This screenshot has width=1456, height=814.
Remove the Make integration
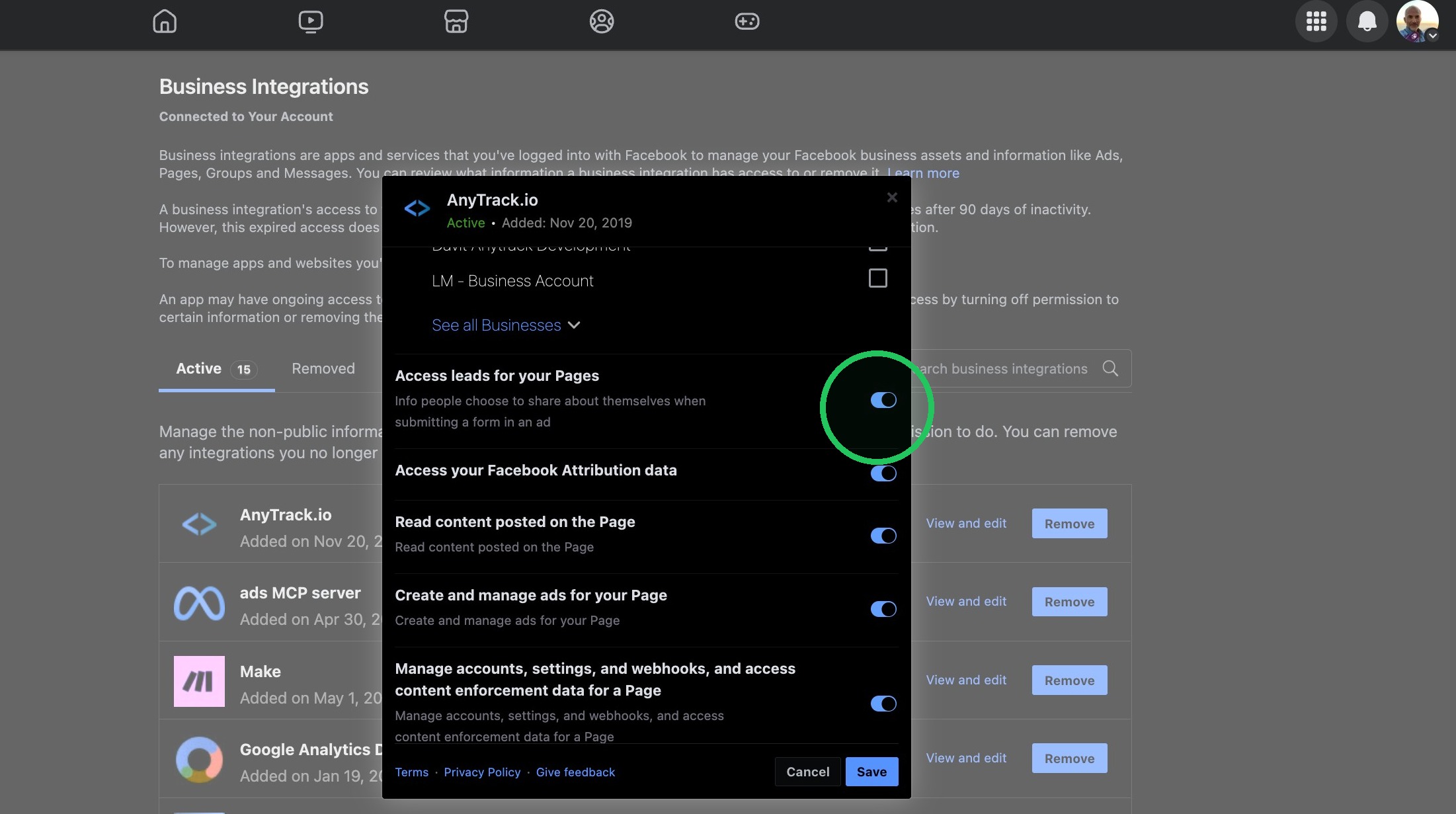tap(1069, 680)
